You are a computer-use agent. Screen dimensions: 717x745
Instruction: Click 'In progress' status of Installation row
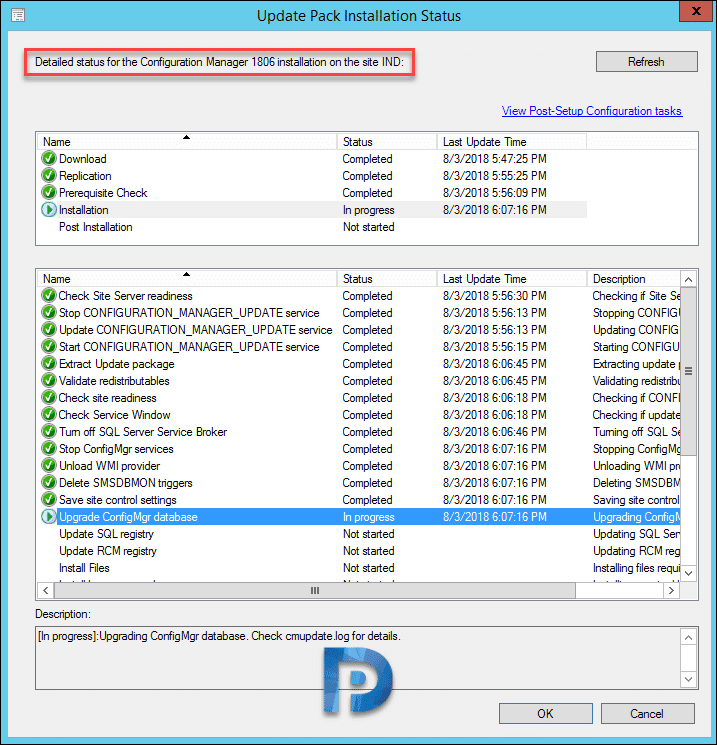coord(369,210)
